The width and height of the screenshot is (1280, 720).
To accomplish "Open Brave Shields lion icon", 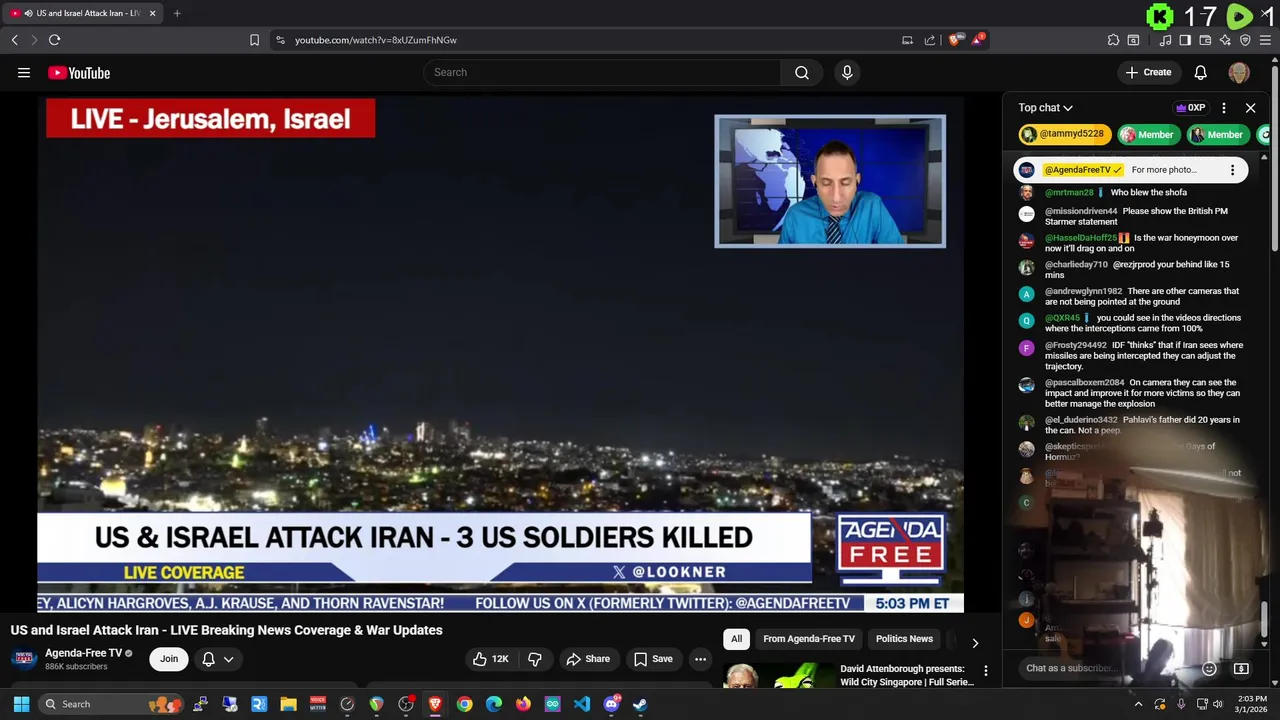I will pyautogui.click(x=954, y=40).
